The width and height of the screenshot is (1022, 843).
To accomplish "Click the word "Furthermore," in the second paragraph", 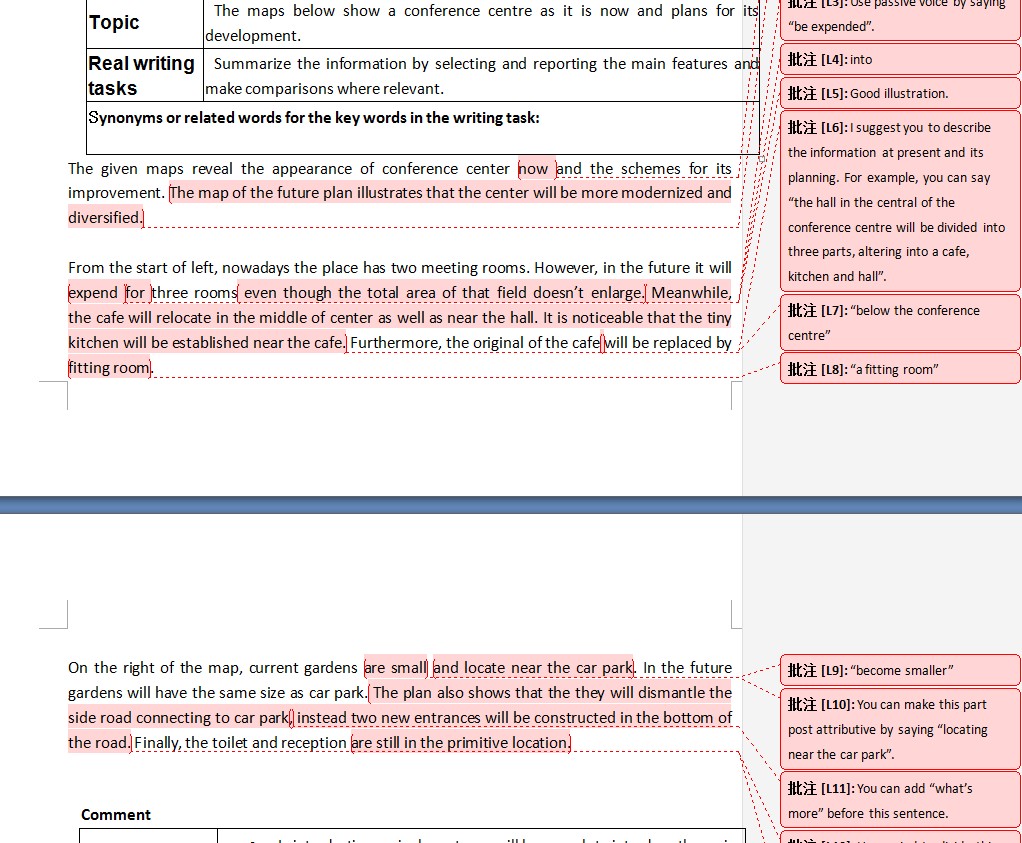I will coord(396,343).
